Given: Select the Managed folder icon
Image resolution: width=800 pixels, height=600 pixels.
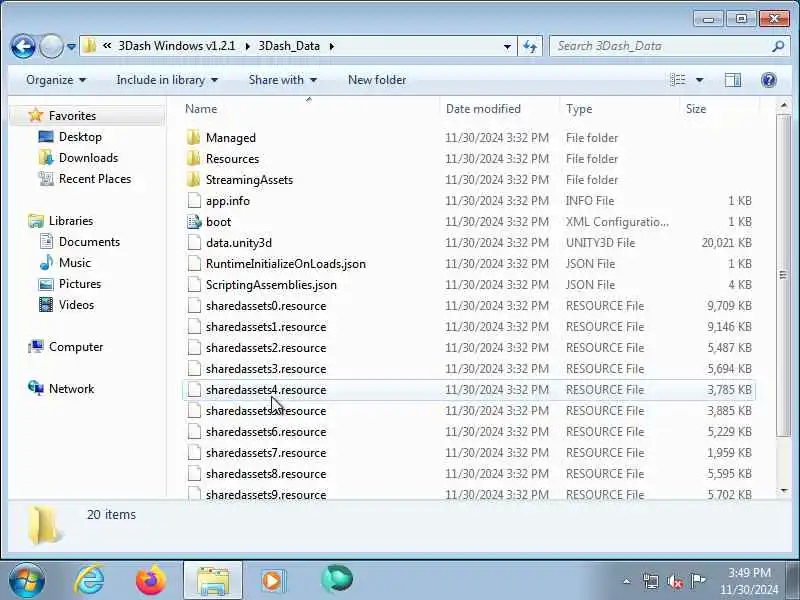Looking at the screenshot, I should pos(193,138).
